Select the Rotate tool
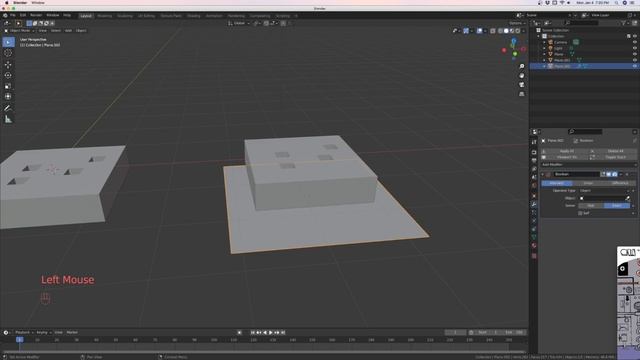The image size is (640, 360). pos(8,75)
